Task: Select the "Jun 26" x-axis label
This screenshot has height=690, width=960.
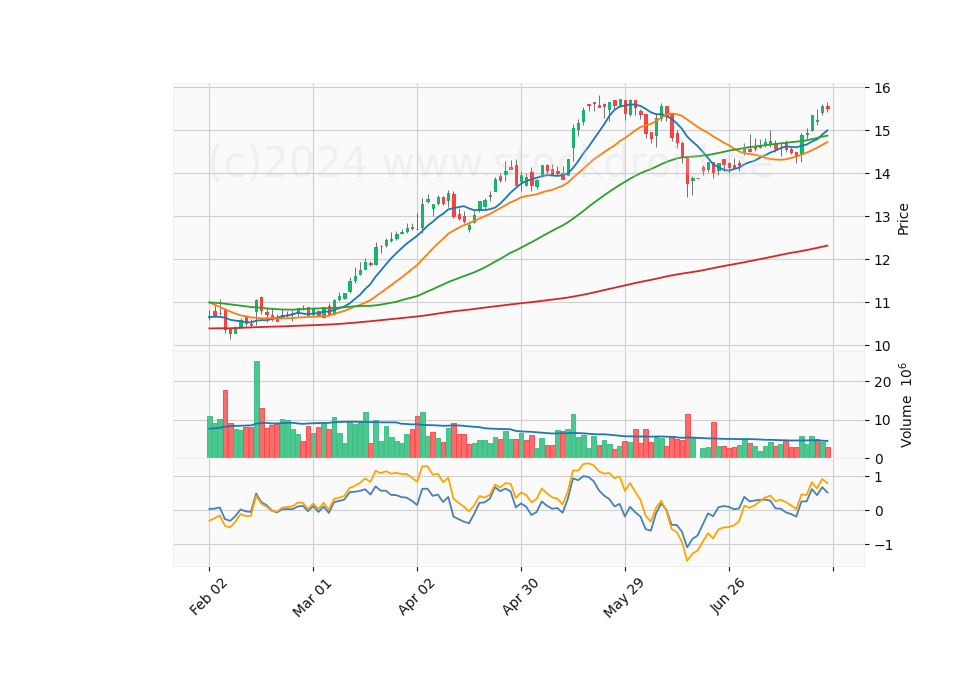Action: tap(727, 596)
